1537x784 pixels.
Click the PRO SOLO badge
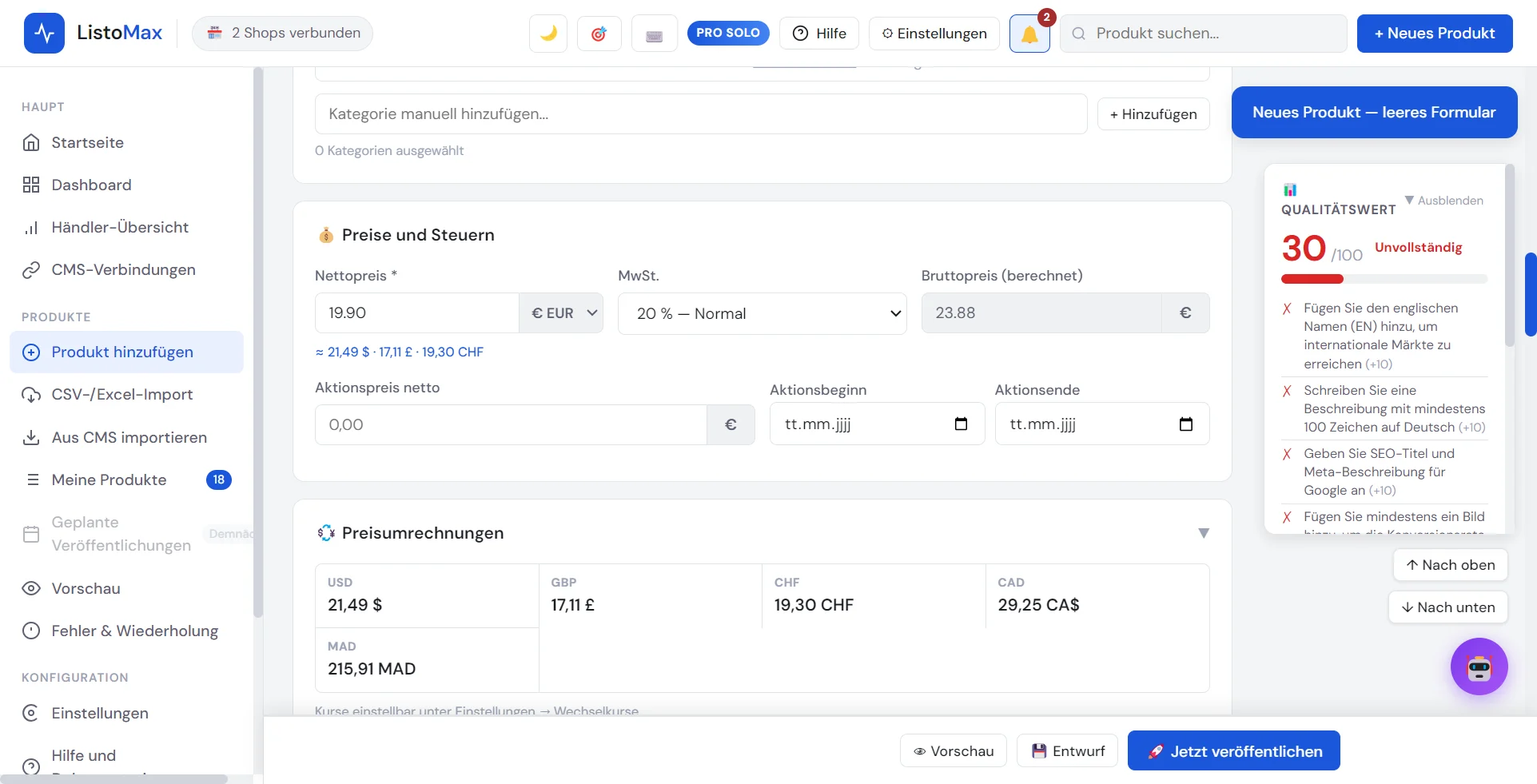point(728,33)
